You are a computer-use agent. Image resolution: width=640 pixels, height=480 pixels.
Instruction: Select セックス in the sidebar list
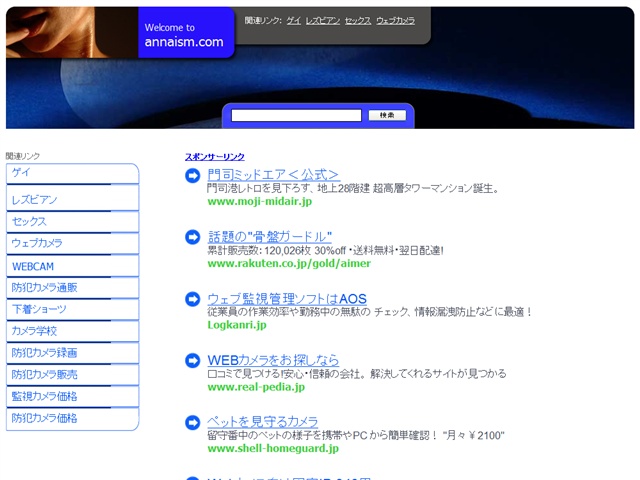(x=73, y=222)
